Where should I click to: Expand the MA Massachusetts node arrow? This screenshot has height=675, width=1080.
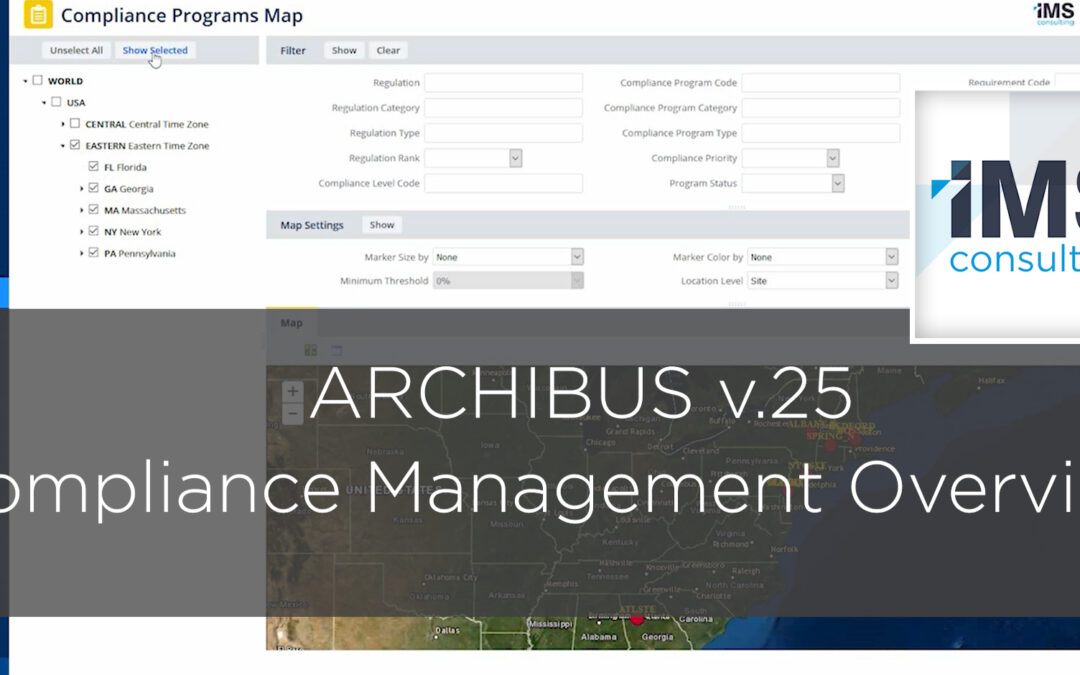pyautogui.click(x=81, y=210)
